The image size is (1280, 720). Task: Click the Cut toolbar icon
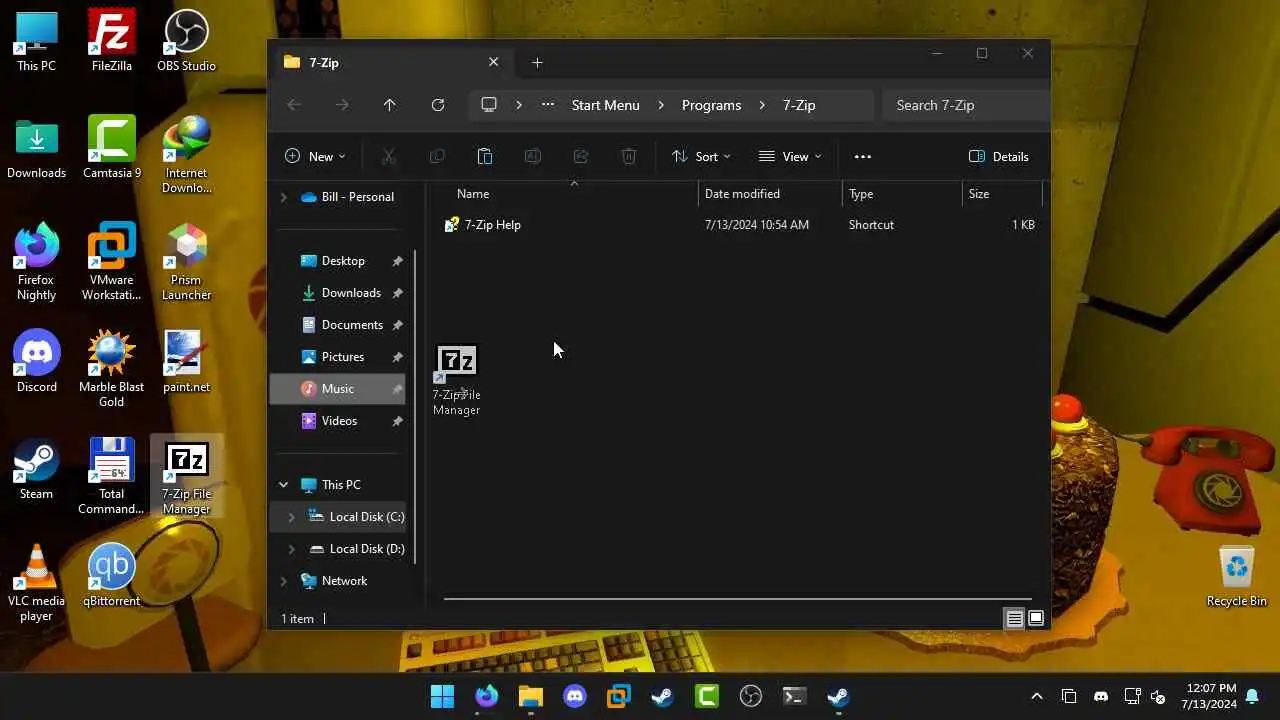(389, 156)
